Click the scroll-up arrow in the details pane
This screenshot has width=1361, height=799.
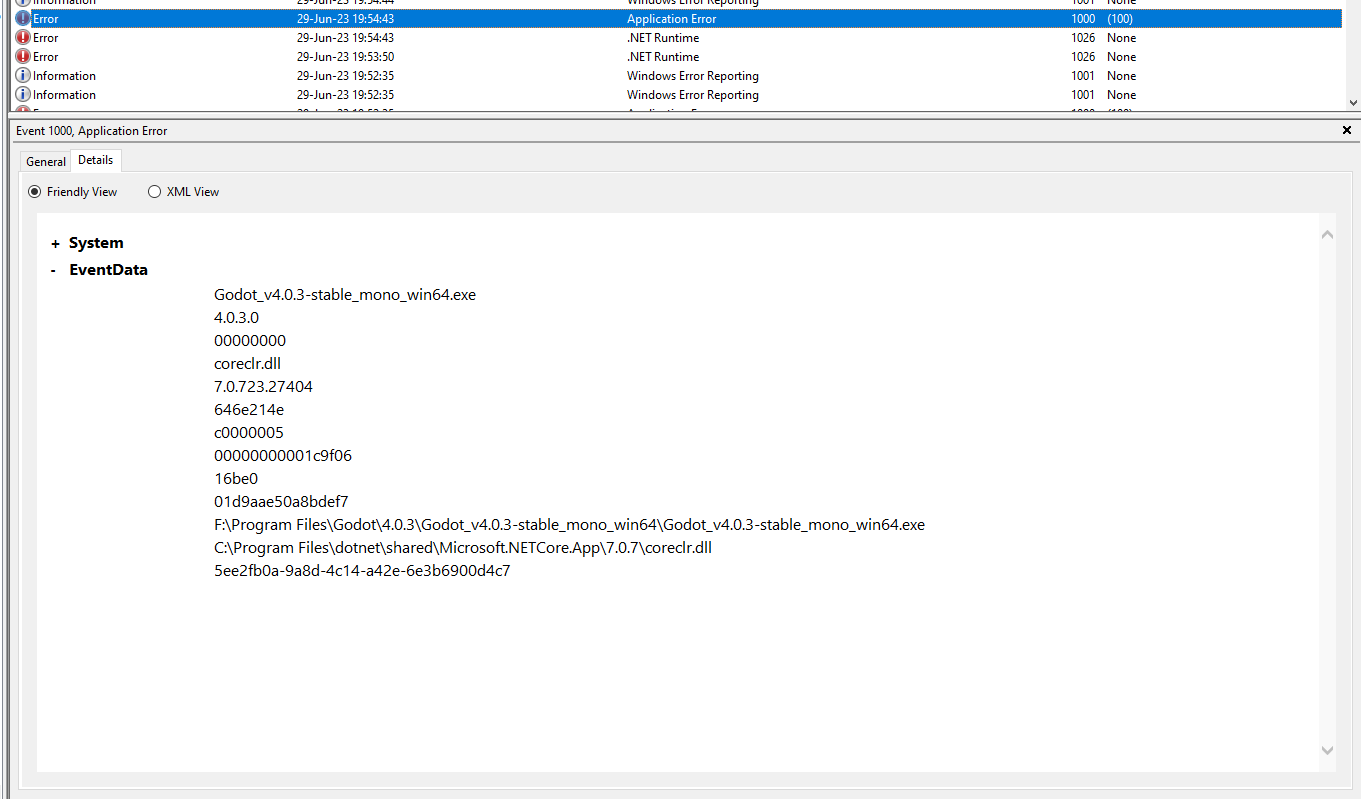1327,233
